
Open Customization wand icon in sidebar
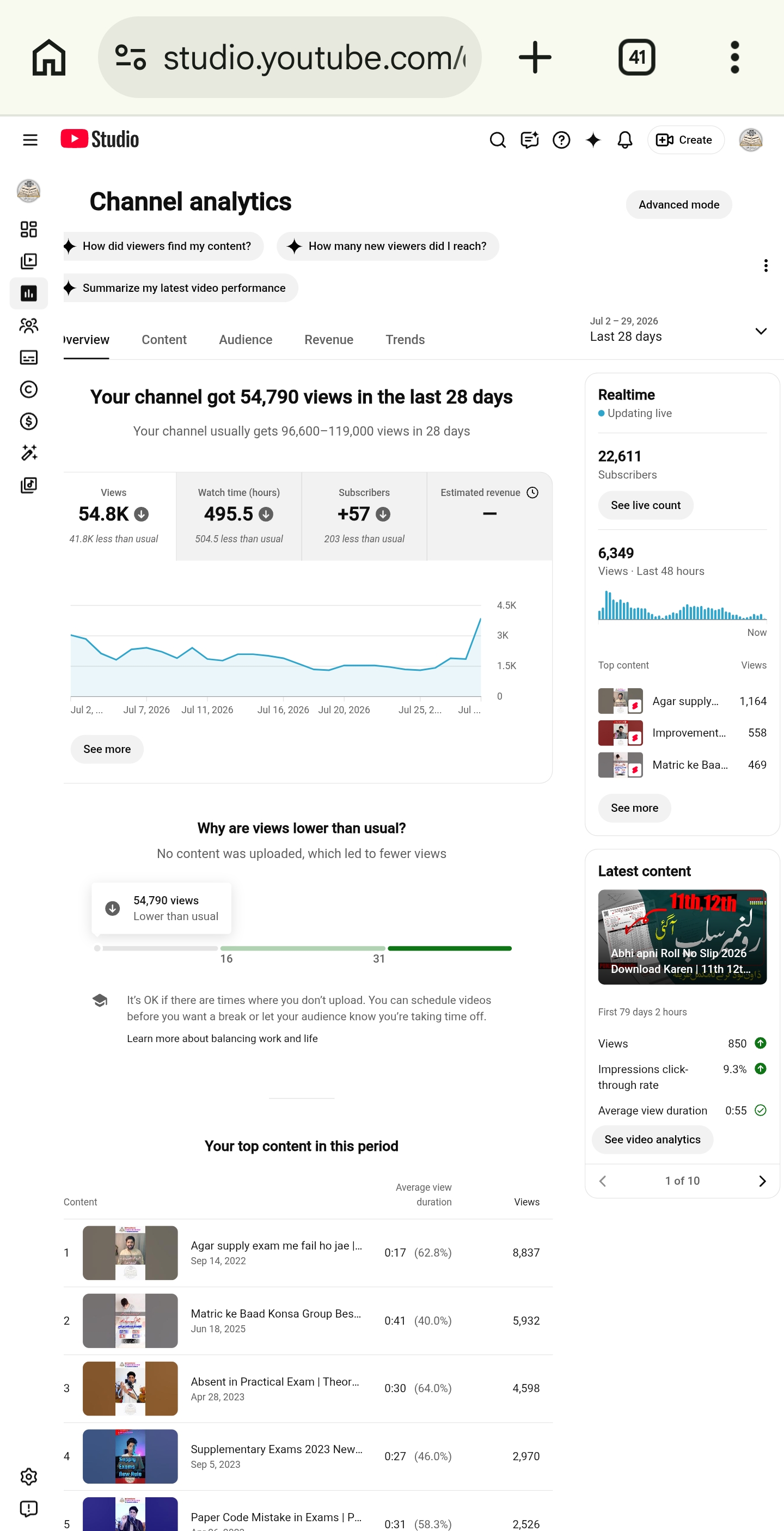pos(28,453)
